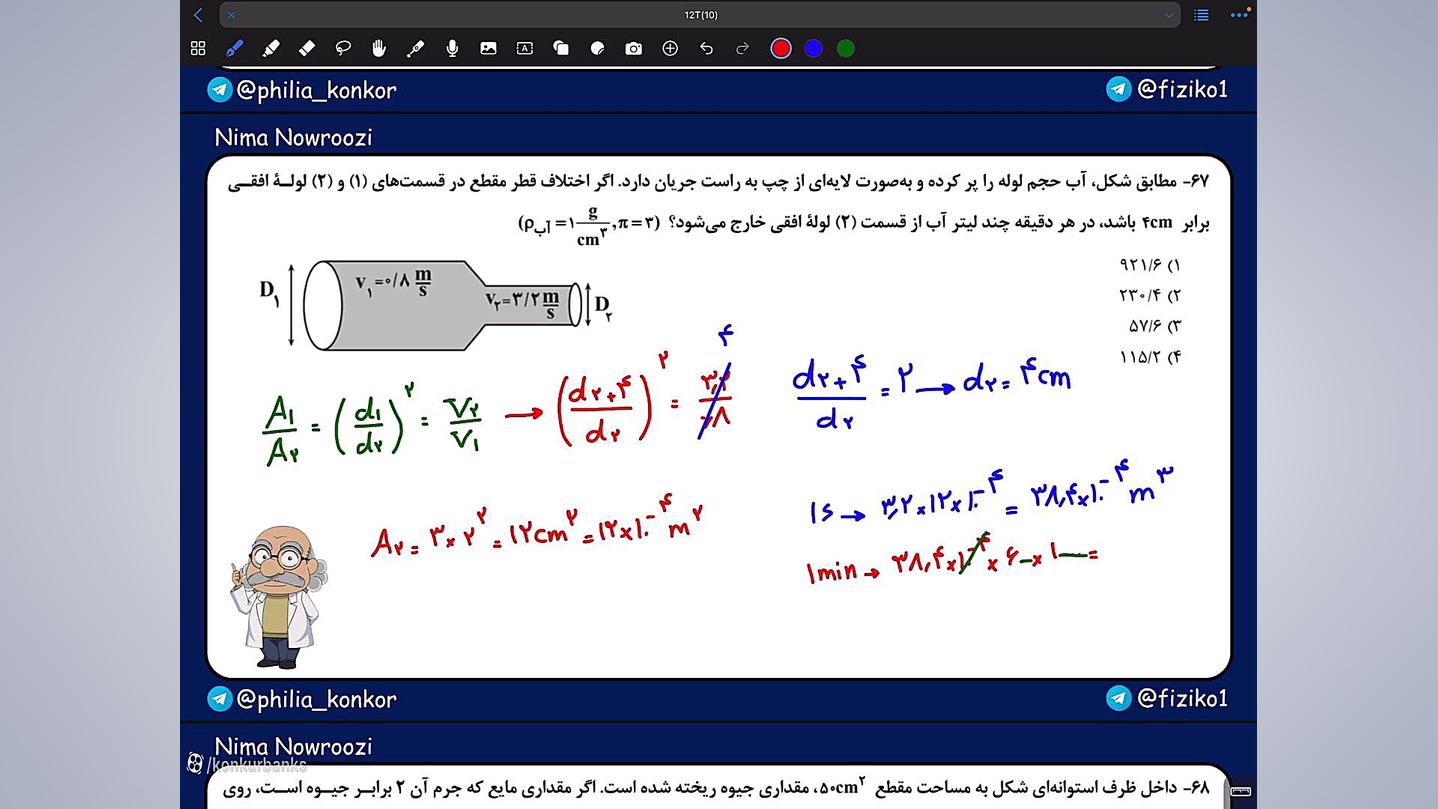
Task: Open the page thumbnails grid
Action: point(198,48)
